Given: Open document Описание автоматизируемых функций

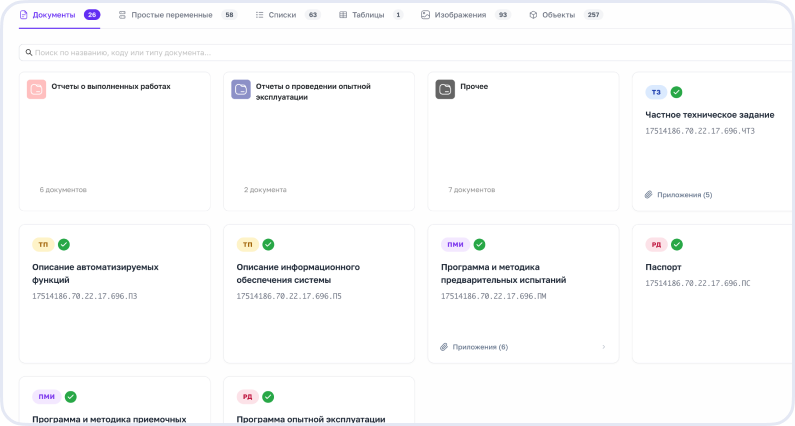Looking at the screenshot, I should click(95, 273).
